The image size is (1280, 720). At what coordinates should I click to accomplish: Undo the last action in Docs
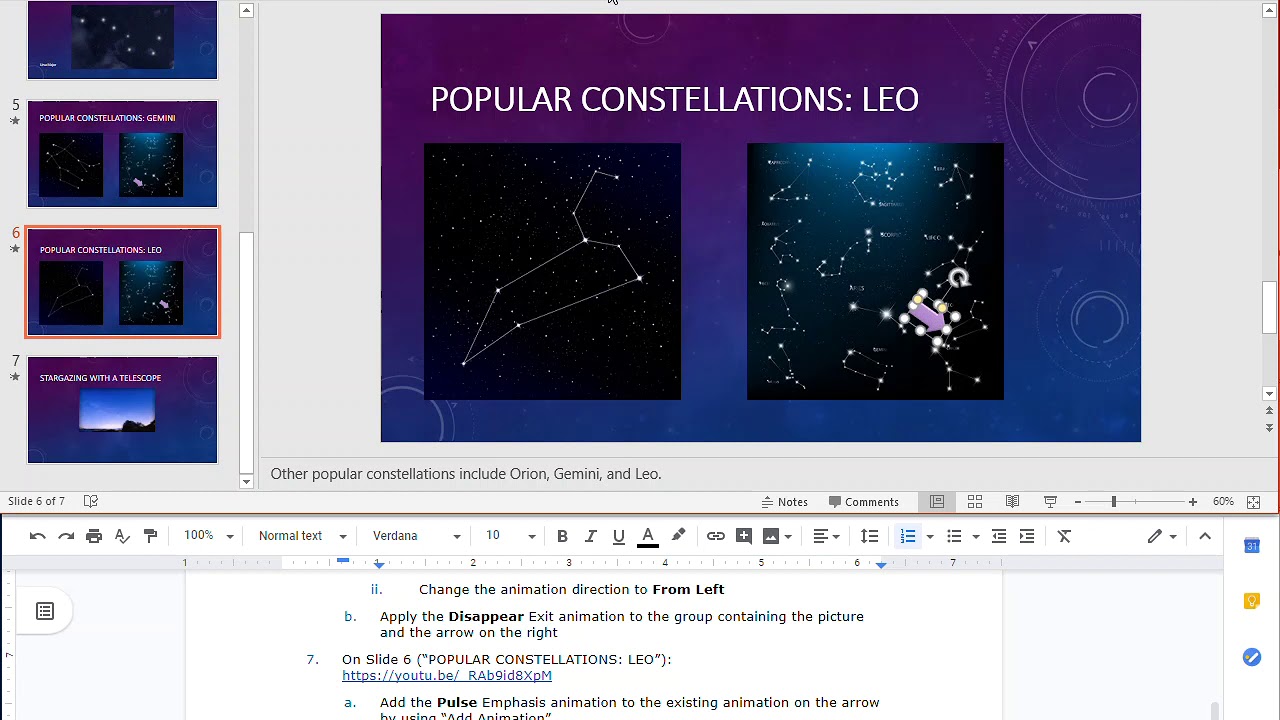(38, 536)
